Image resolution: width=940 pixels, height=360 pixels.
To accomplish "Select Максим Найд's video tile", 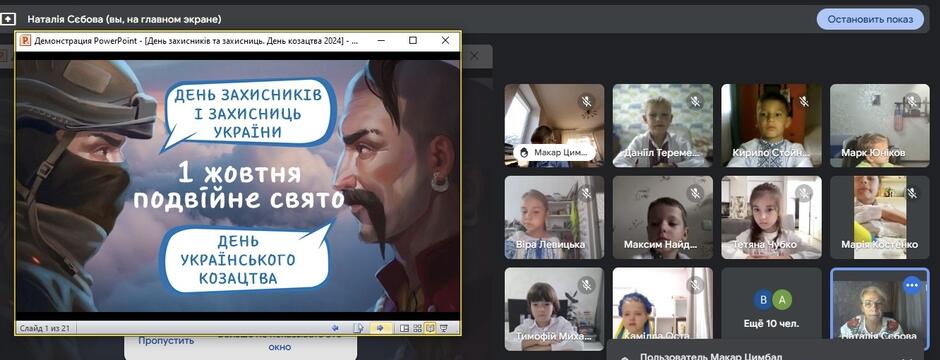I will tap(662, 217).
